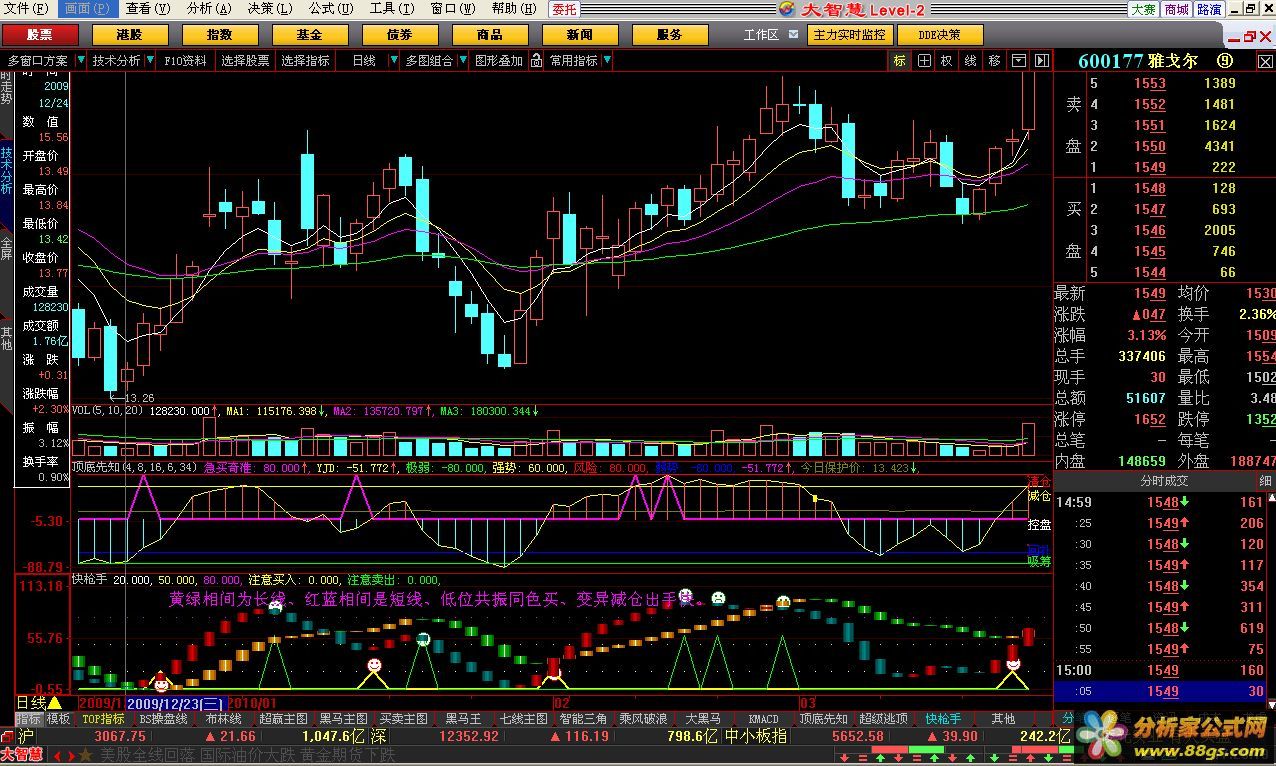Screen dimensions: 1276x766
Task: Click the skip-to-end arrow icon on chart toolbar
Action: tap(1042, 61)
